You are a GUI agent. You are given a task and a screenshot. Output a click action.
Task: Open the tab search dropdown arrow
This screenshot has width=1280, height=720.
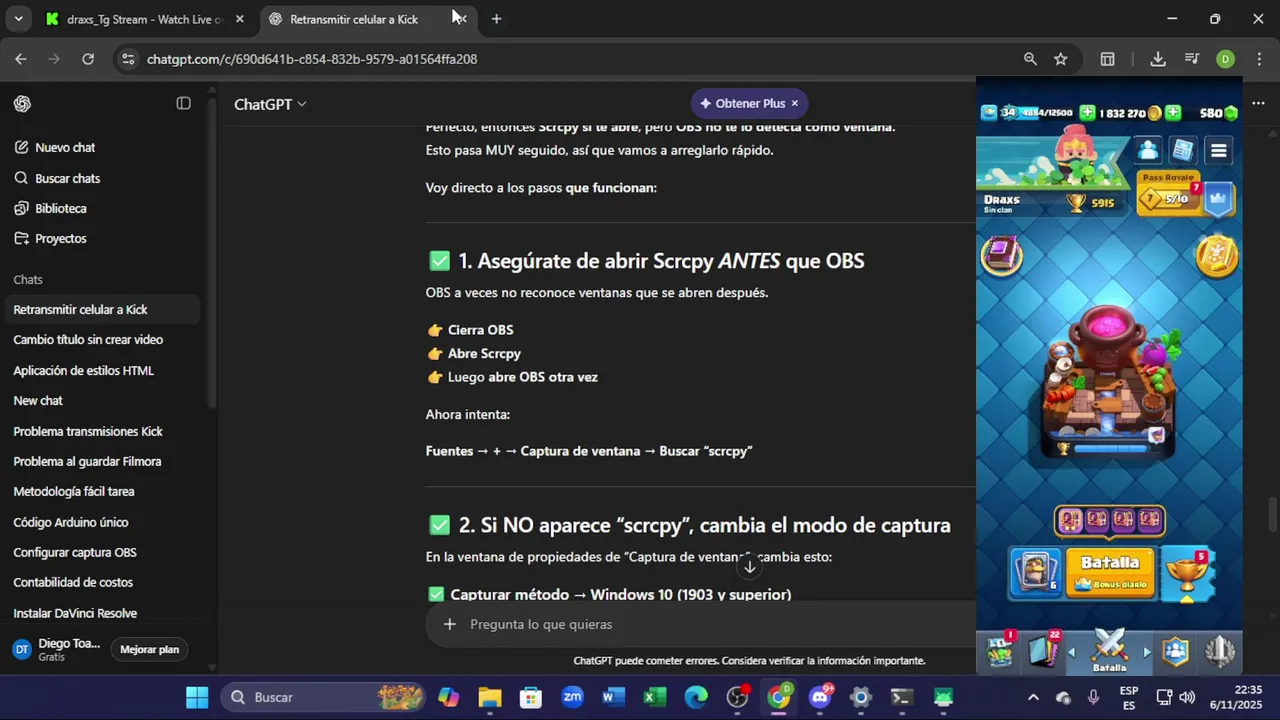point(18,19)
